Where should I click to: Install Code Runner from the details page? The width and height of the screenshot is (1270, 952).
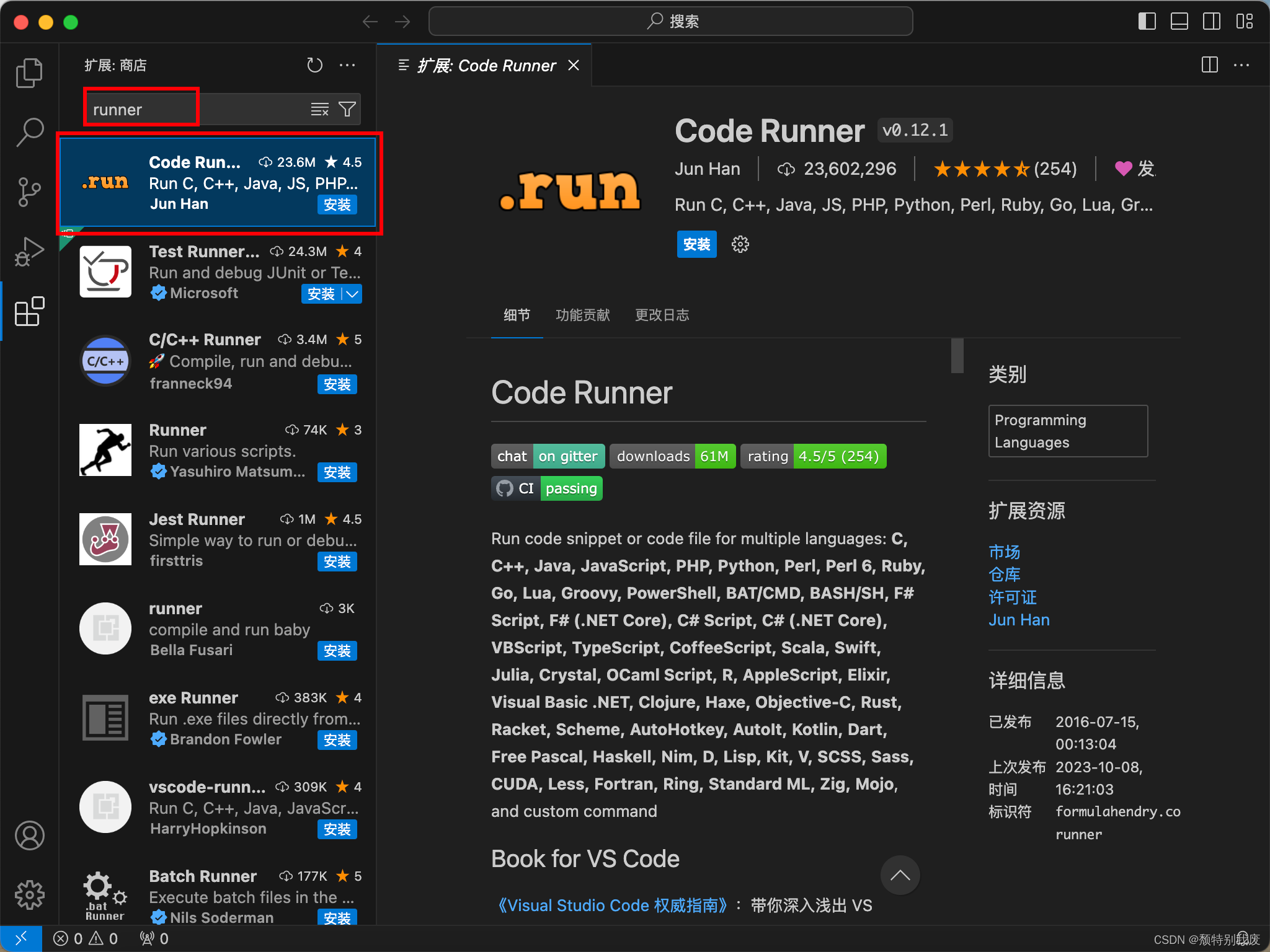[x=696, y=244]
